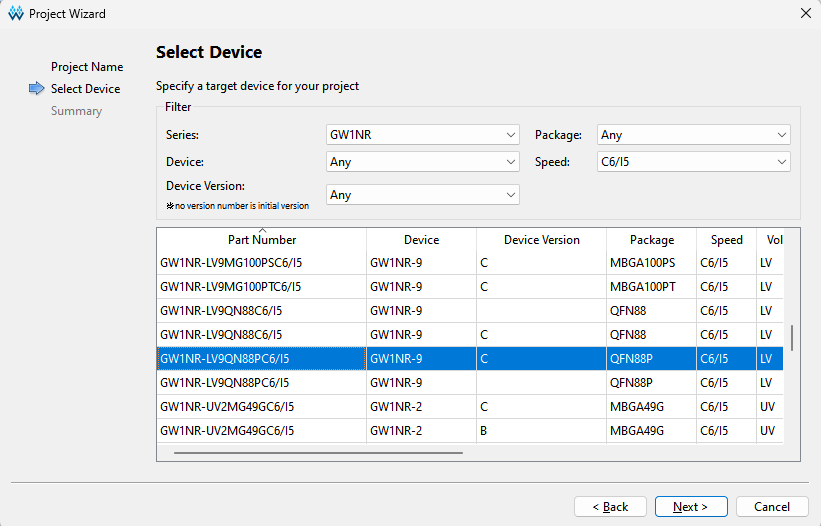
Task: Select GW1NR-LV9MG100PTC6/I5 row
Action: coord(230,287)
